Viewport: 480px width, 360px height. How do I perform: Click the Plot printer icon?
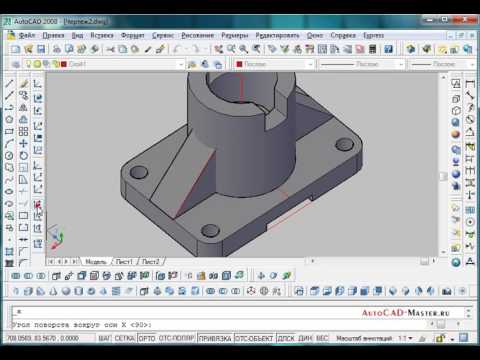click(57, 49)
